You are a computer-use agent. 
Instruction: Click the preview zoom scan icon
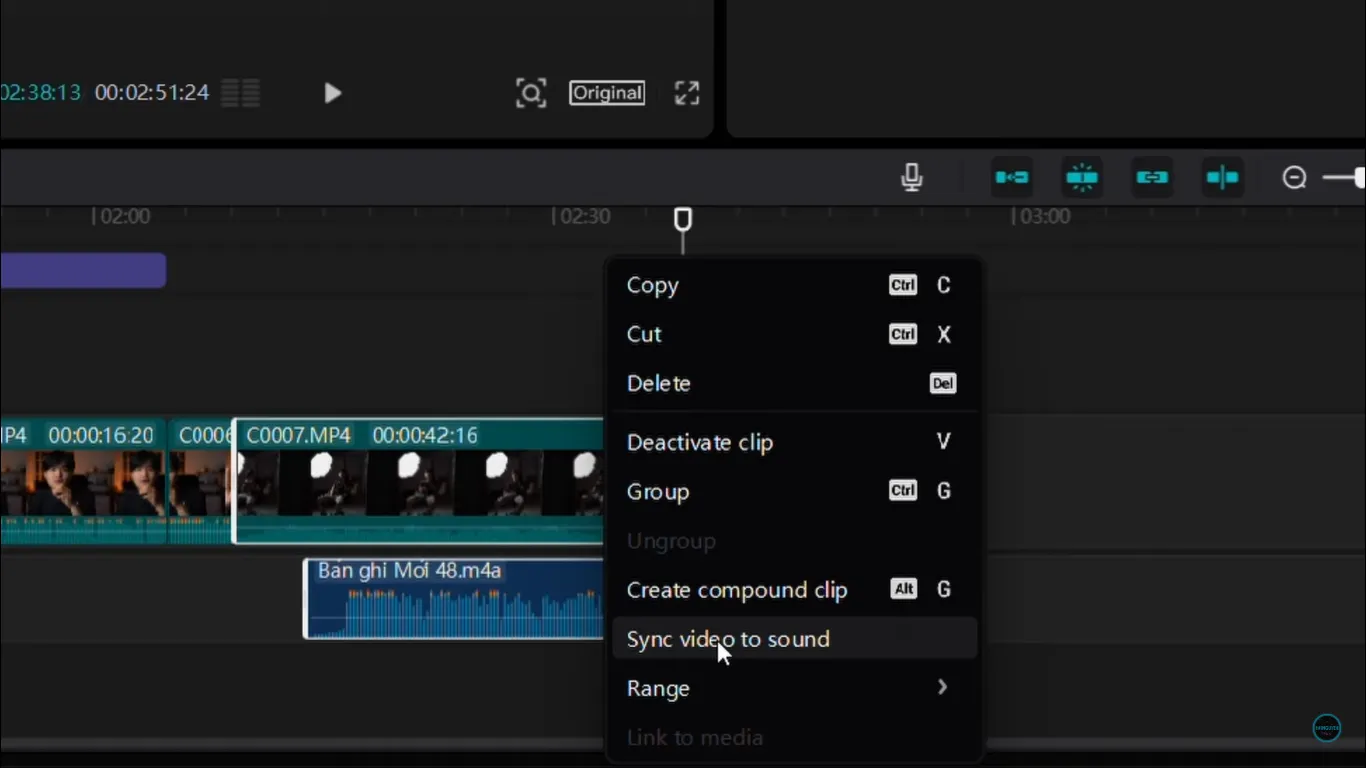point(531,93)
